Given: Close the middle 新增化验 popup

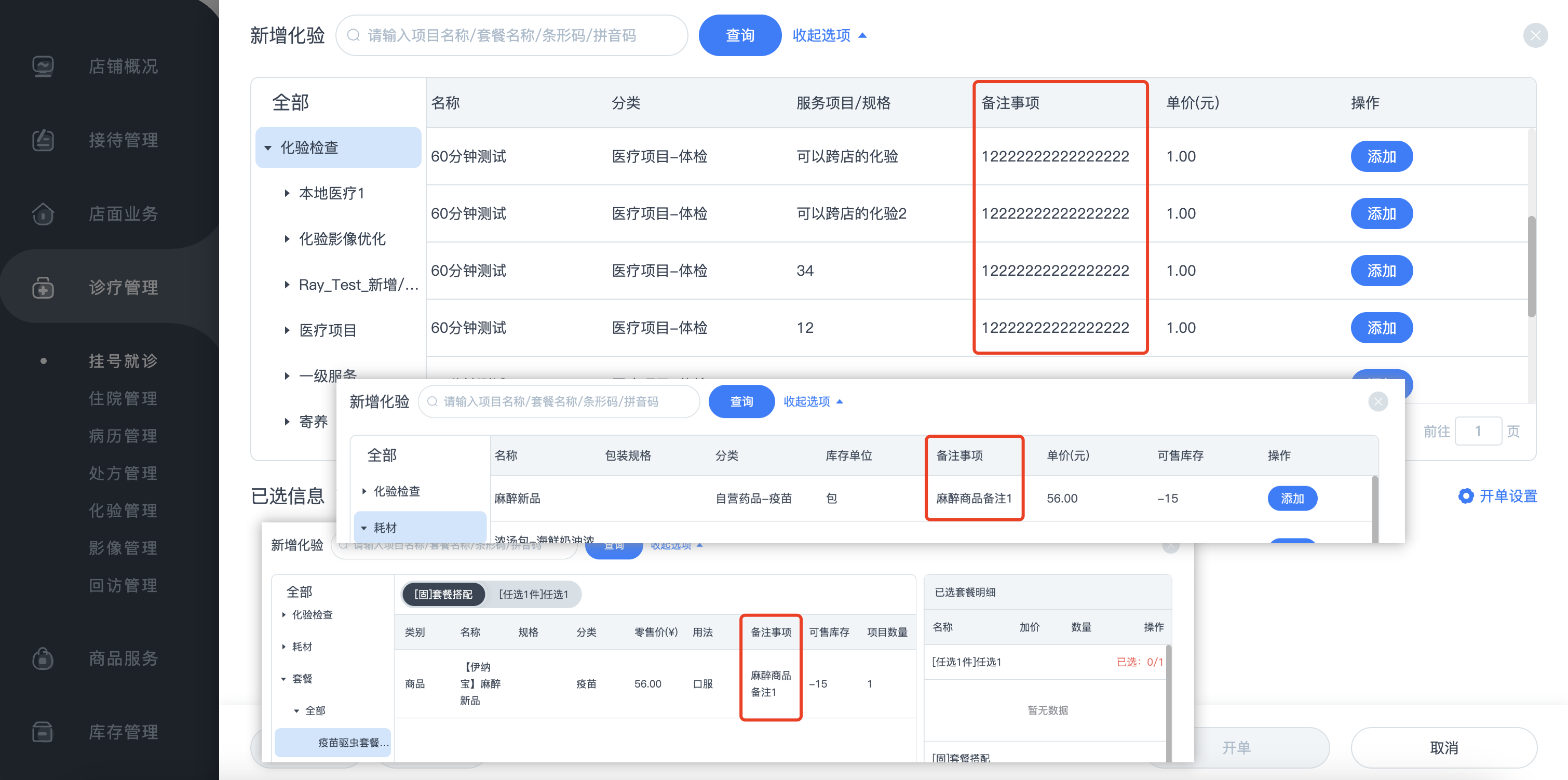Looking at the screenshot, I should coord(1378,401).
